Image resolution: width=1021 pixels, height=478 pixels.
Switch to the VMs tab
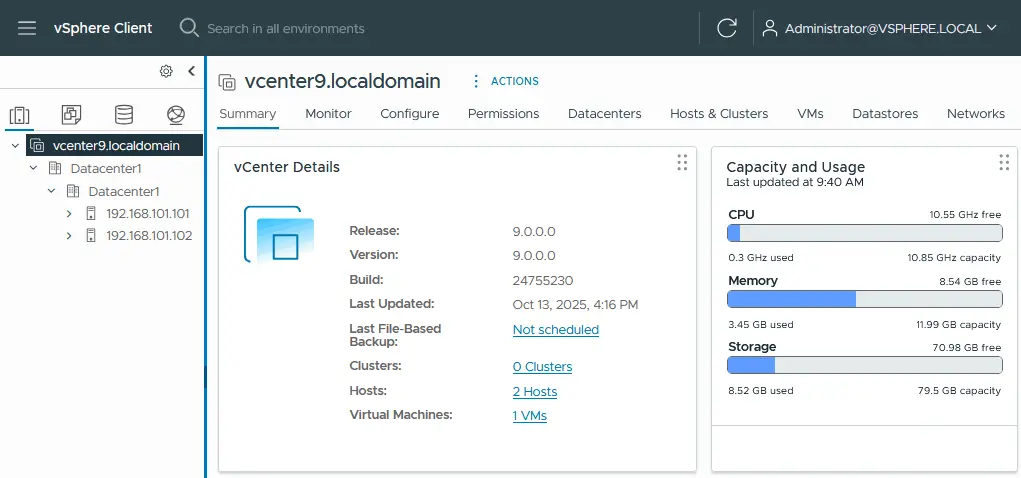coord(810,113)
